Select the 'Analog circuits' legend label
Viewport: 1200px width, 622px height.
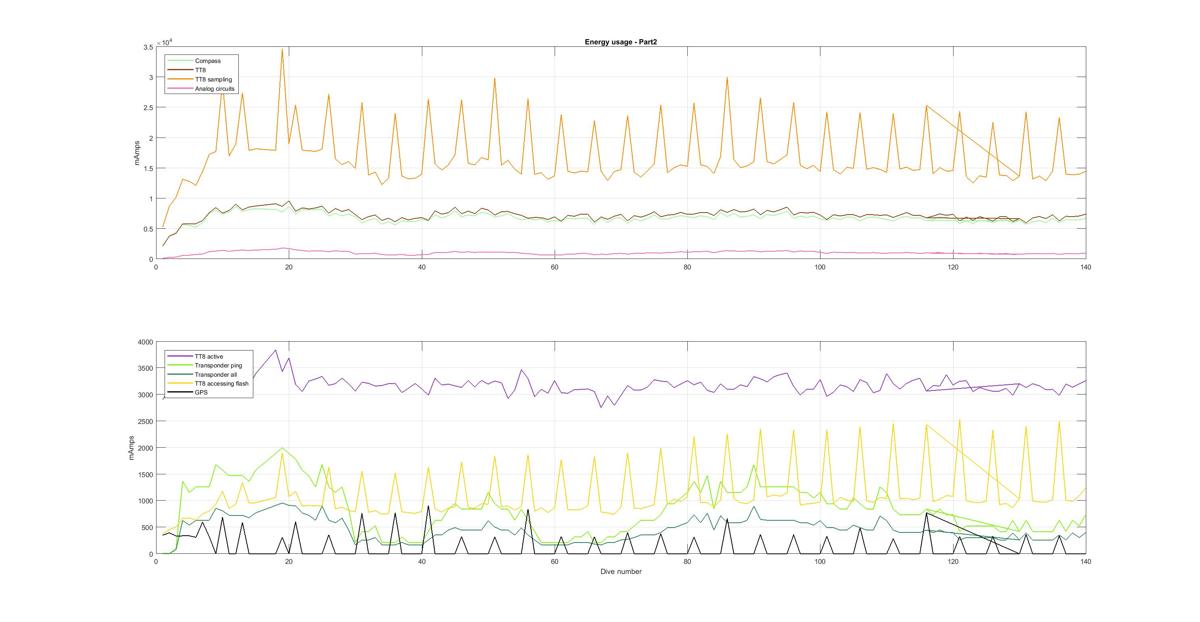pyautogui.click(x=215, y=87)
